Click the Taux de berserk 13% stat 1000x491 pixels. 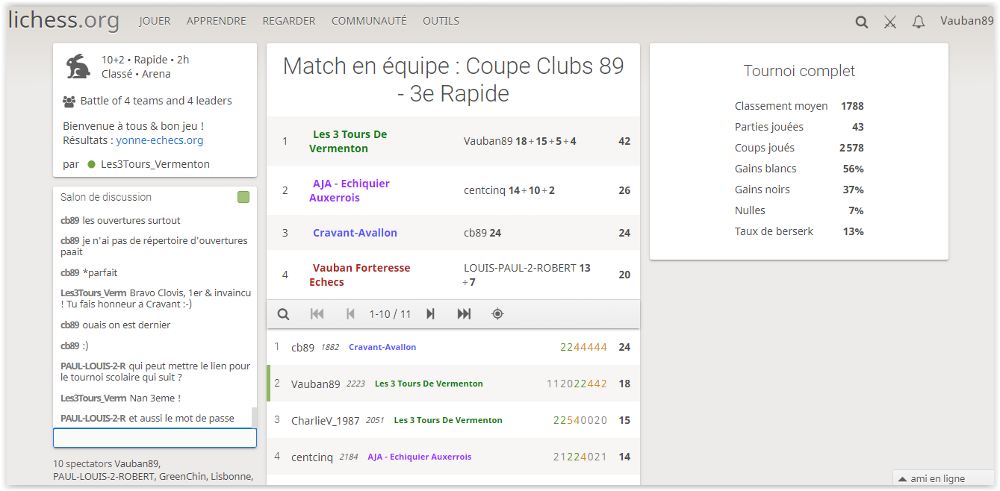pyautogui.click(x=799, y=231)
